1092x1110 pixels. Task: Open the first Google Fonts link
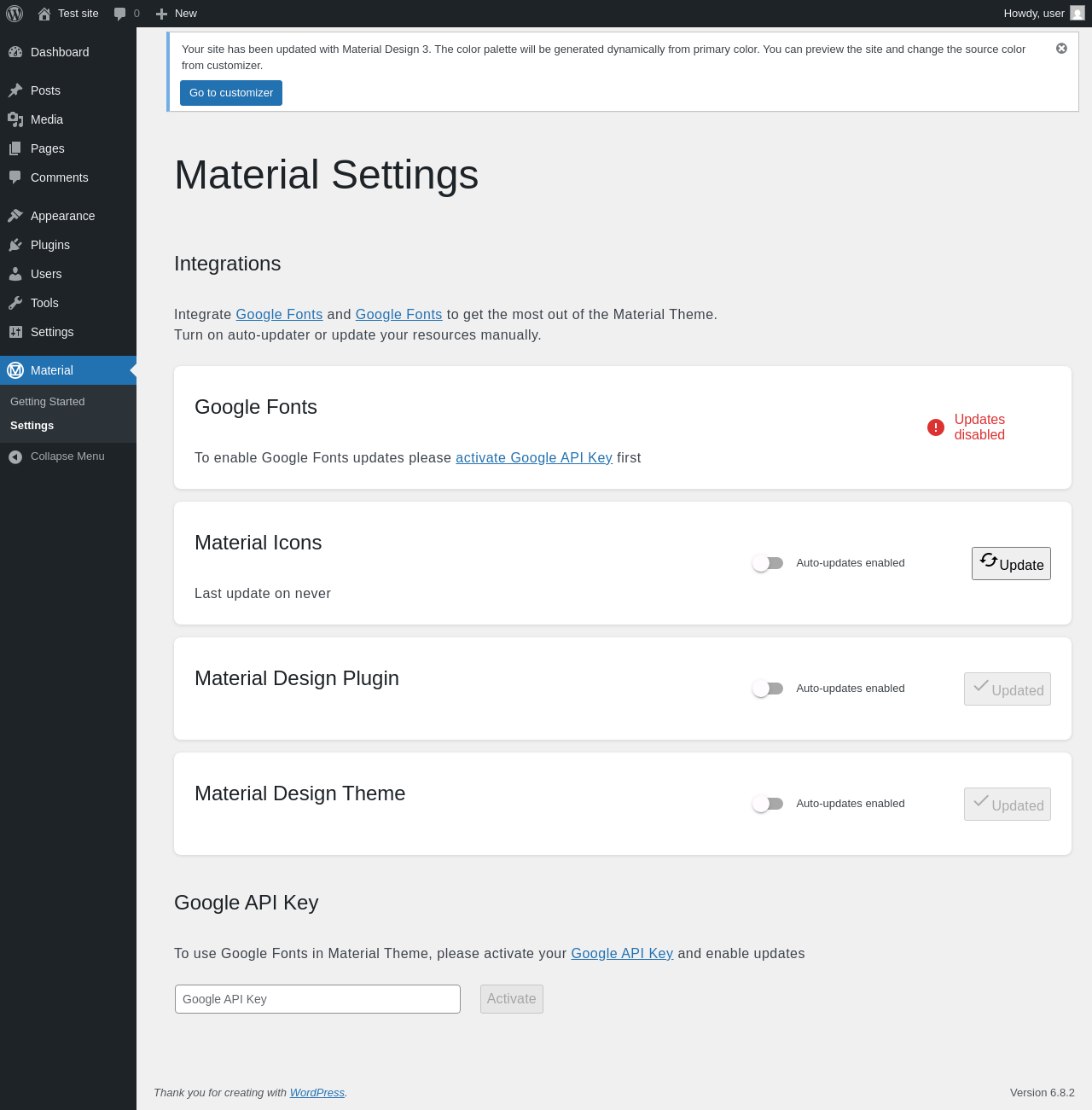(279, 314)
